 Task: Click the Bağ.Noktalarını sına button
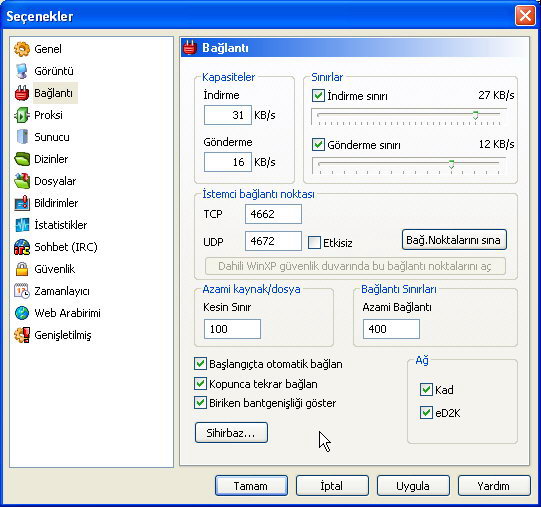[x=454, y=240]
